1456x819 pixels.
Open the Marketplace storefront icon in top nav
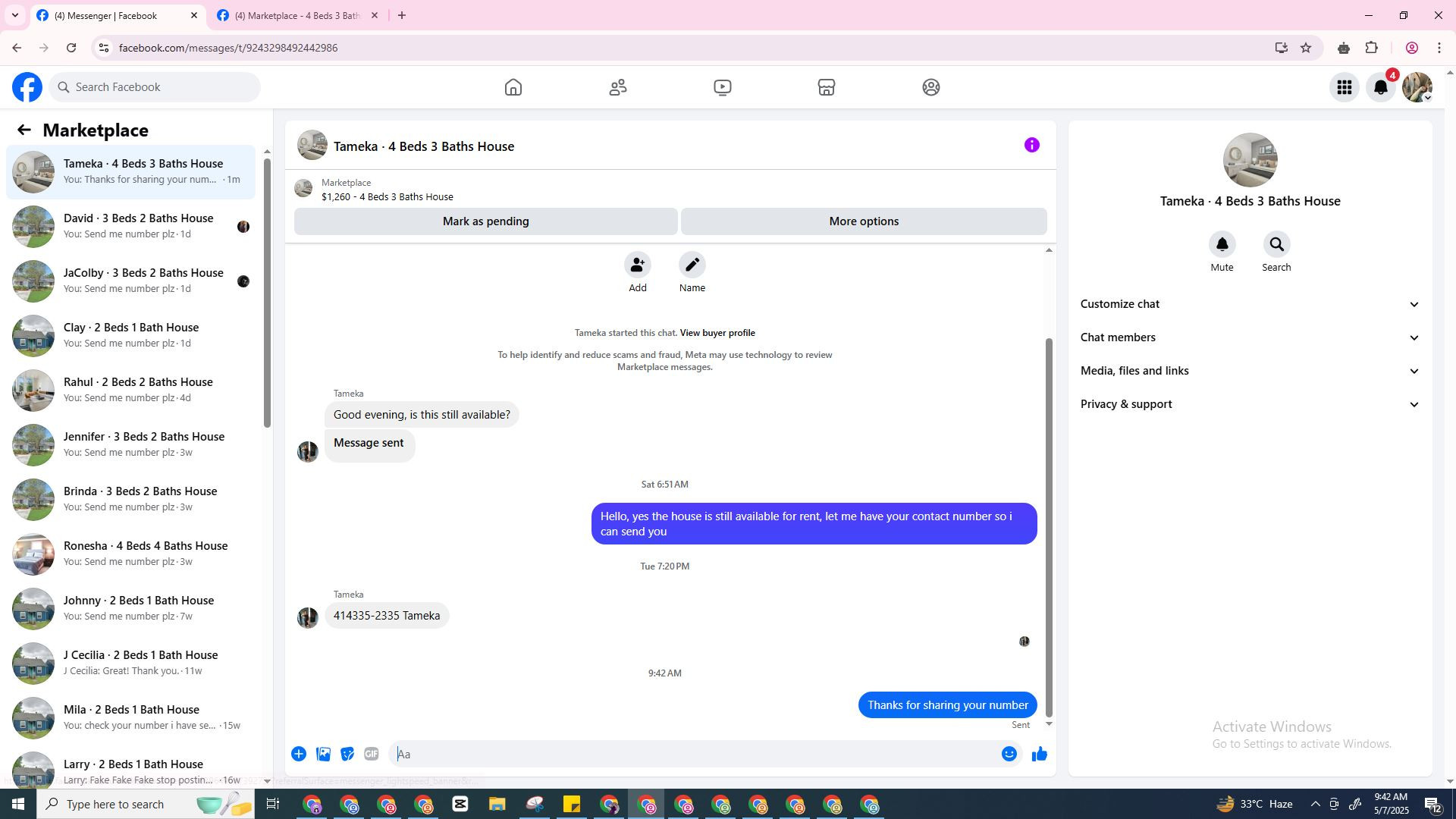(826, 87)
